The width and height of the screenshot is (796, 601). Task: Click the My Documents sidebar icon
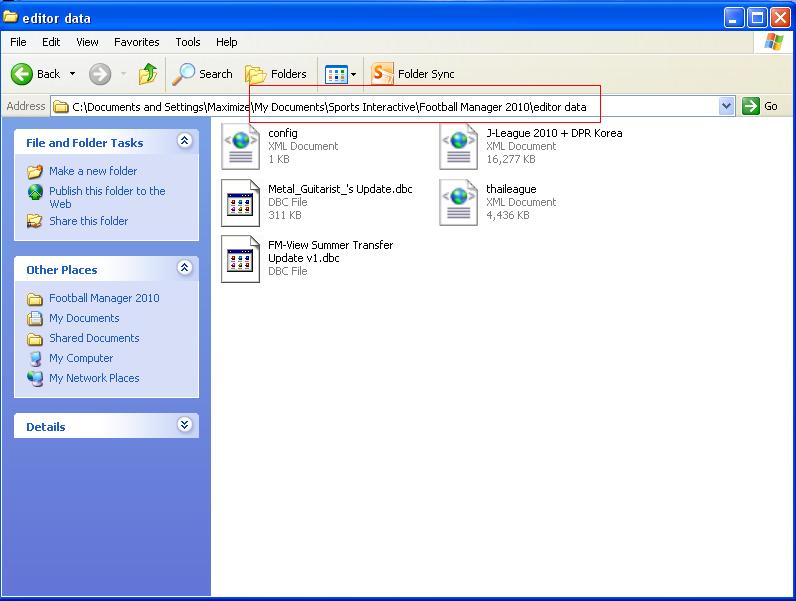(x=35, y=319)
